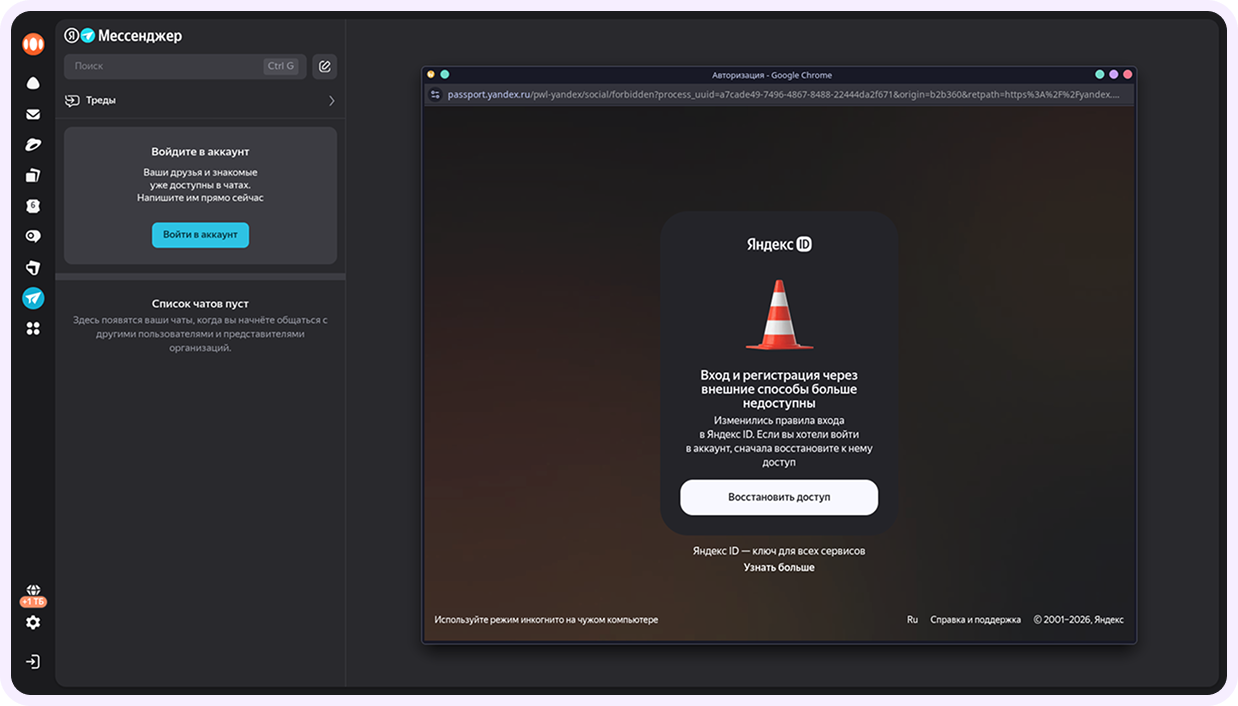Click the traffic cone illustration
This screenshot has width=1238, height=706.
click(x=779, y=315)
